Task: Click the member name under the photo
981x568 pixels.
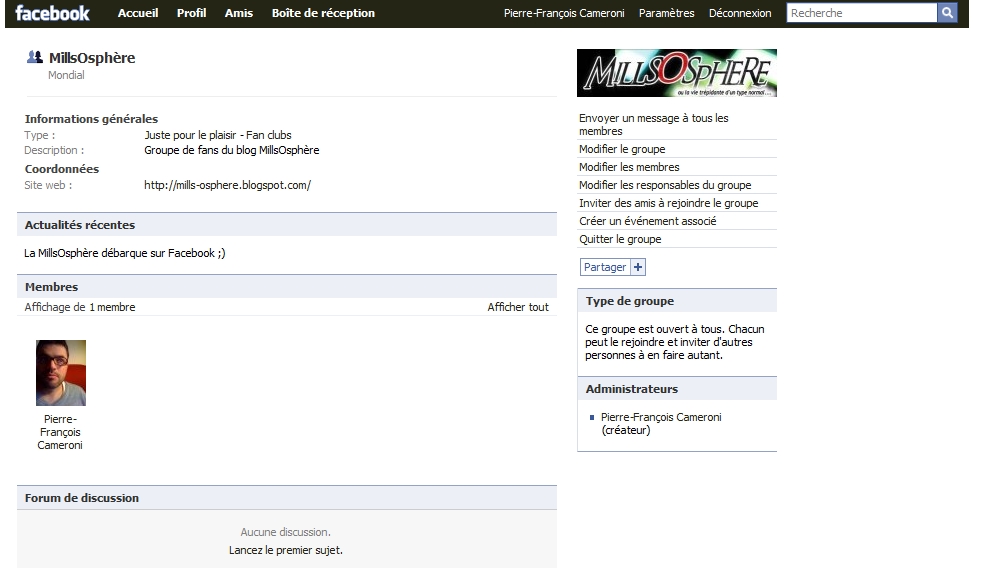Action: click(x=60, y=432)
